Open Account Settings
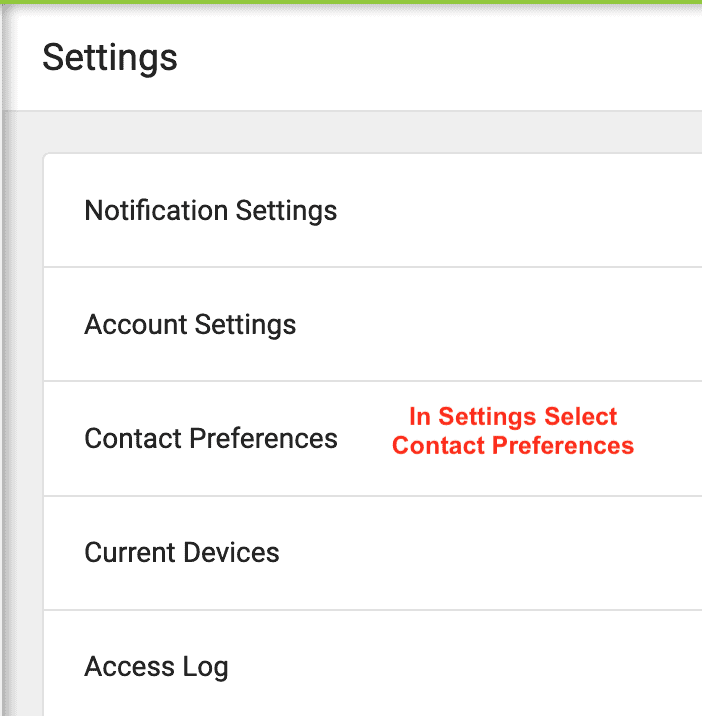 pos(190,325)
